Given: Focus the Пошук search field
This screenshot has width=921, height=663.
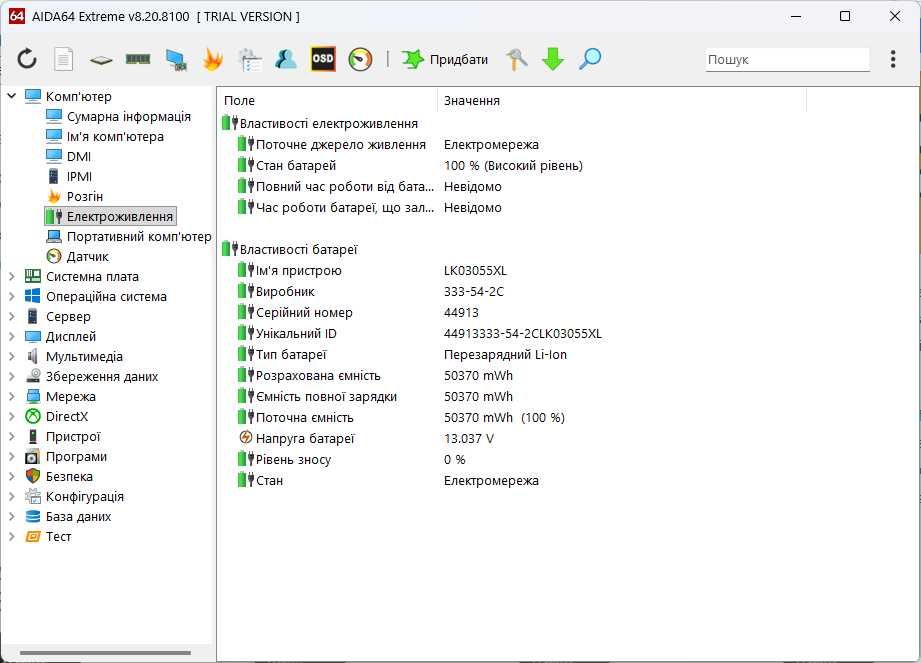Looking at the screenshot, I should pyautogui.click(x=787, y=60).
